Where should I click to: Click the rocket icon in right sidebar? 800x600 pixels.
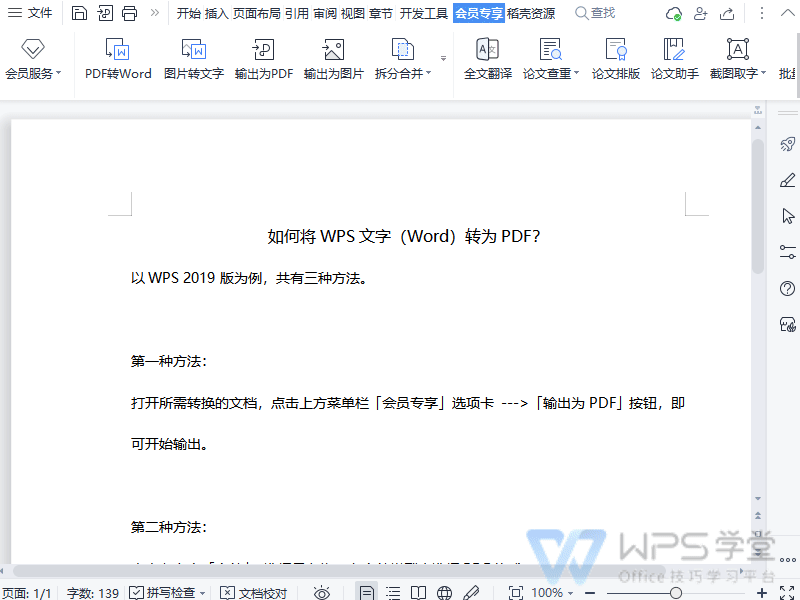788,144
